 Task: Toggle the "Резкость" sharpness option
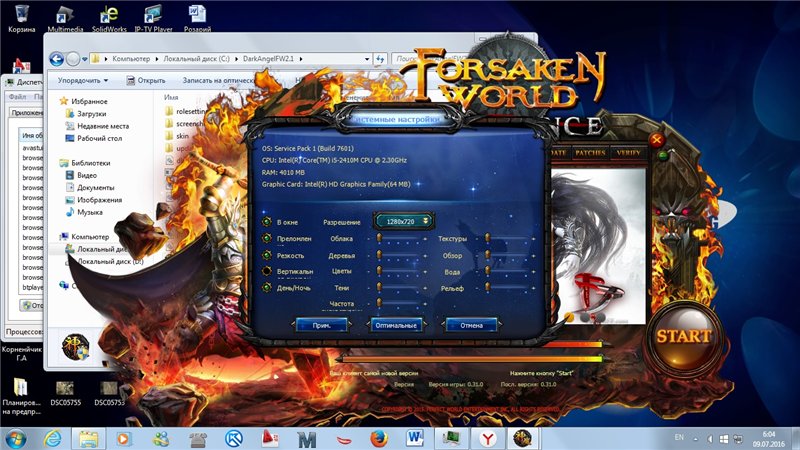pos(267,255)
